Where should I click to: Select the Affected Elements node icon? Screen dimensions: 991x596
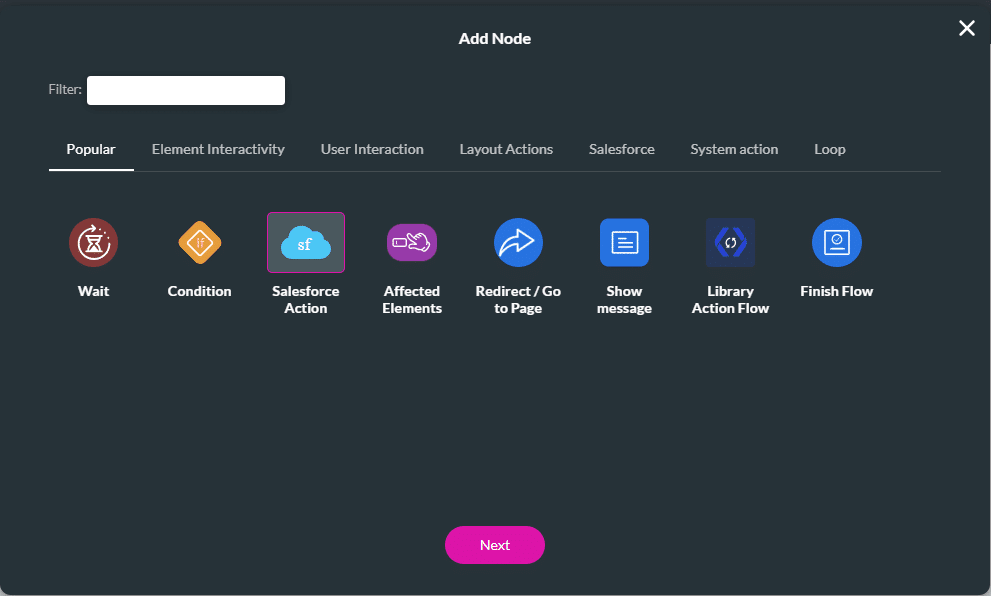tap(412, 242)
